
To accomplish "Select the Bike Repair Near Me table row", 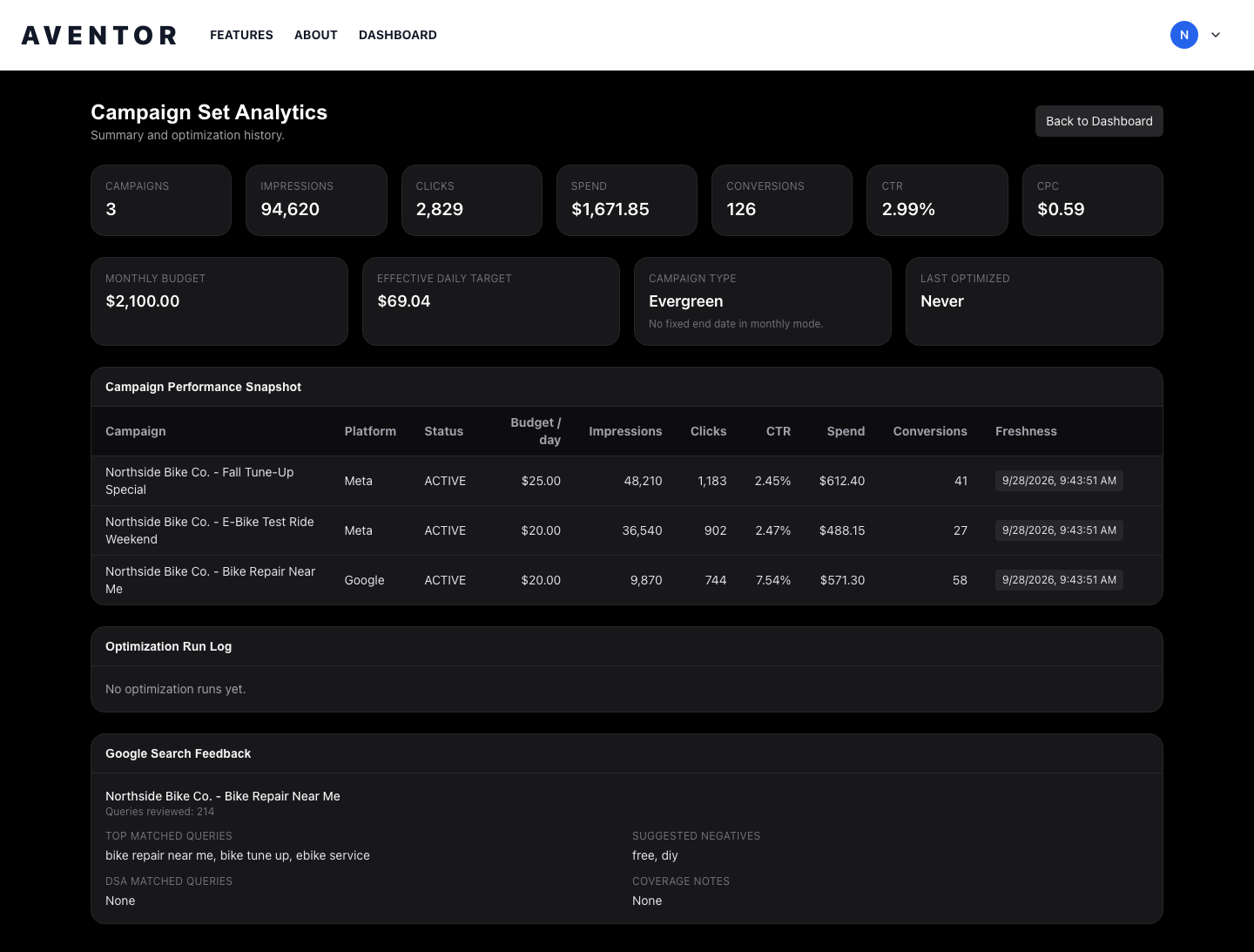I will tap(627, 580).
